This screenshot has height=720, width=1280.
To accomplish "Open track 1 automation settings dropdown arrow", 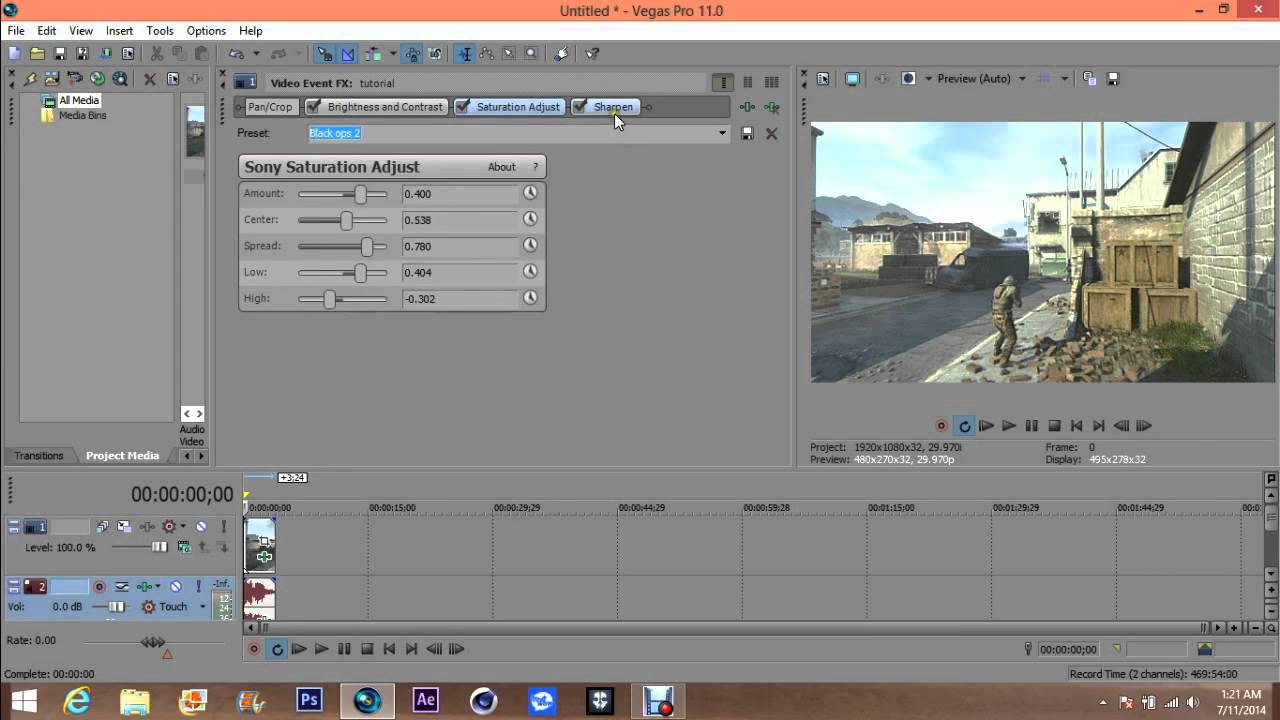I will (x=182, y=526).
